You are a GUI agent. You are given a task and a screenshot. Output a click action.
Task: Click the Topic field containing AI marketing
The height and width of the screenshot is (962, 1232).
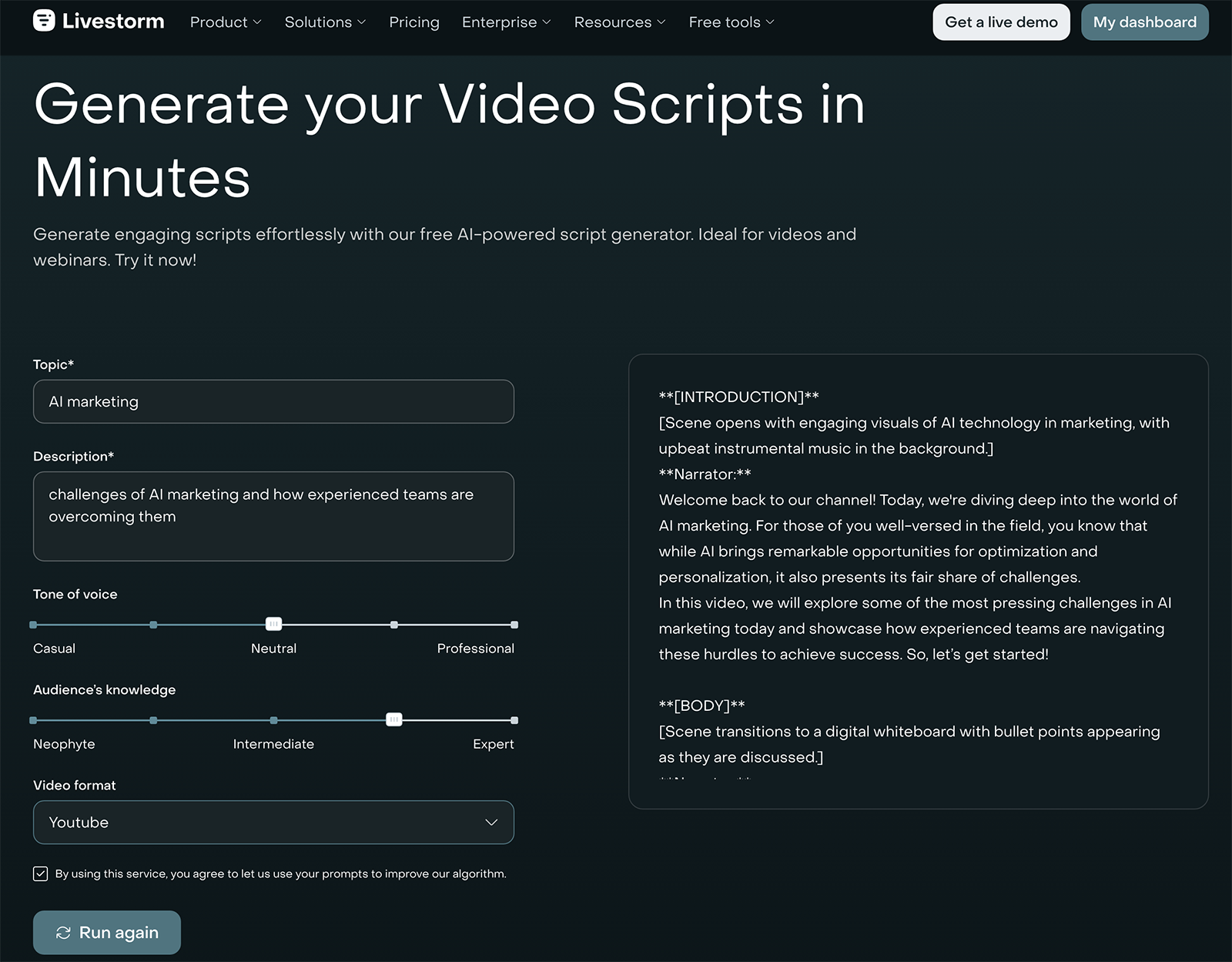[273, 401]
